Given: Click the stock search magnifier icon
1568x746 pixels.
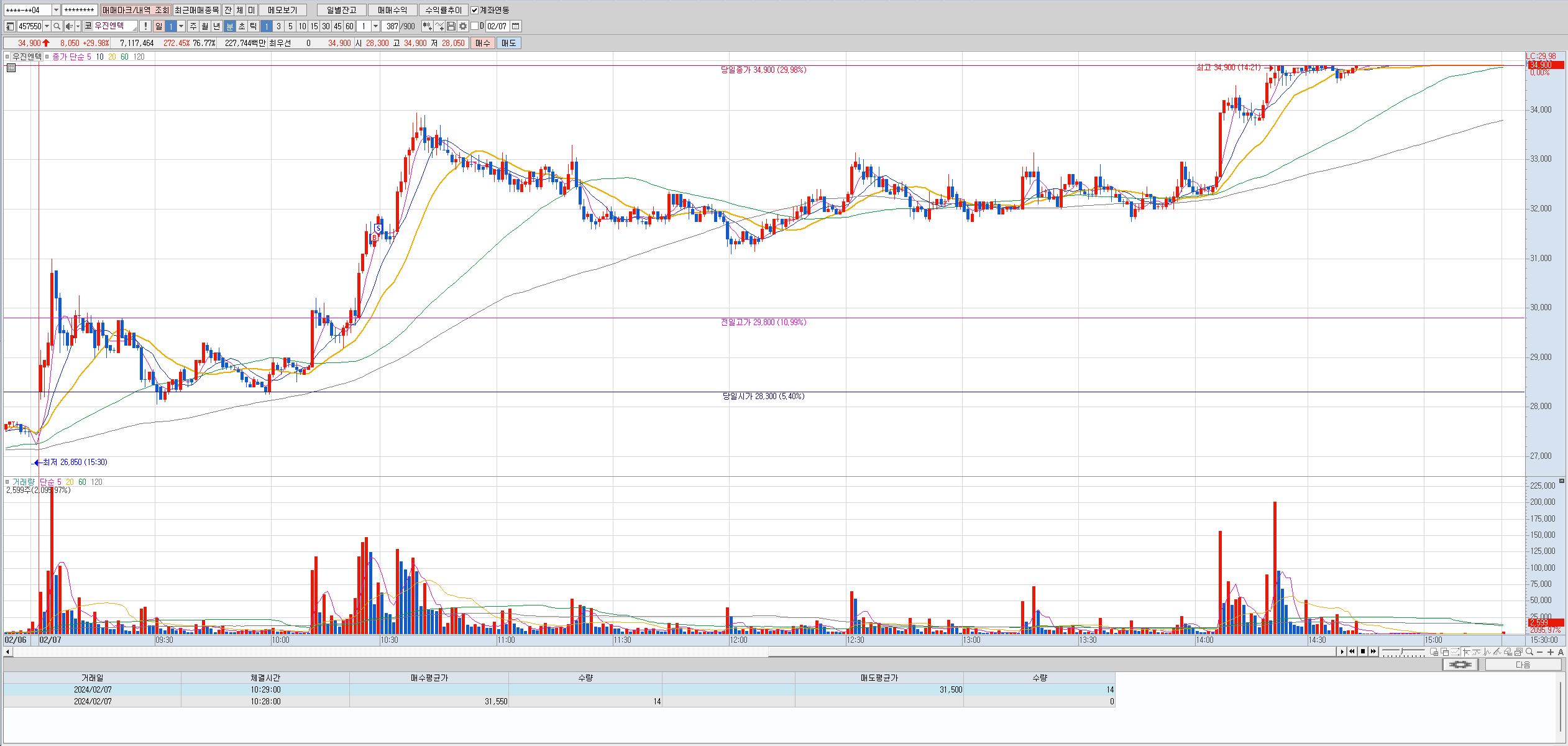Looking at the screenshot, I should tap(57, 26).
